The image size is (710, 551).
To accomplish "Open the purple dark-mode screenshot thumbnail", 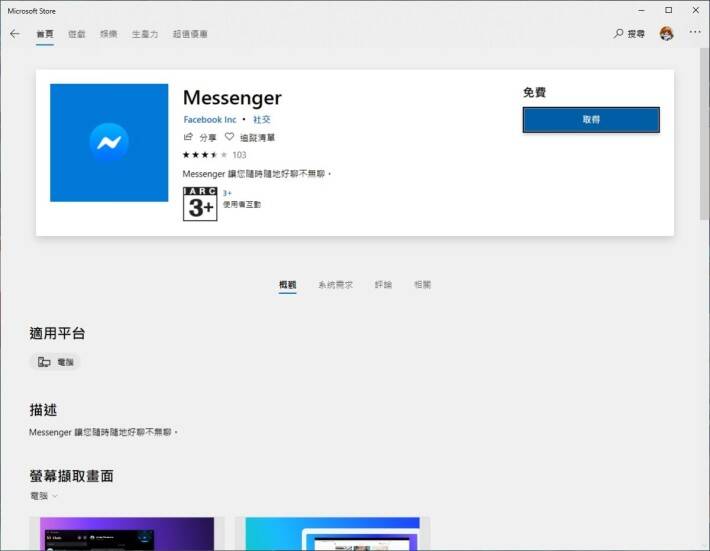I will (127, 534).
